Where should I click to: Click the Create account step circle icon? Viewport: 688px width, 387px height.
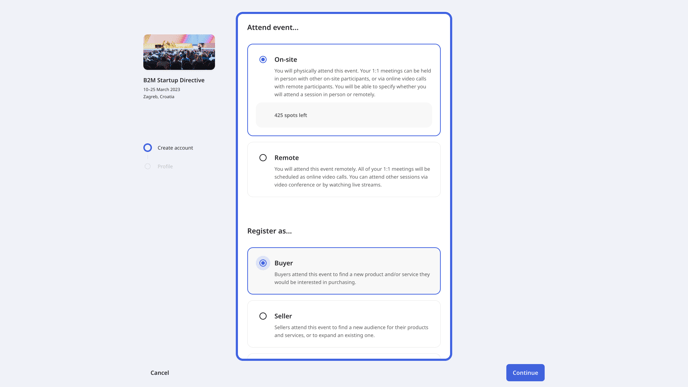[147, 147]
